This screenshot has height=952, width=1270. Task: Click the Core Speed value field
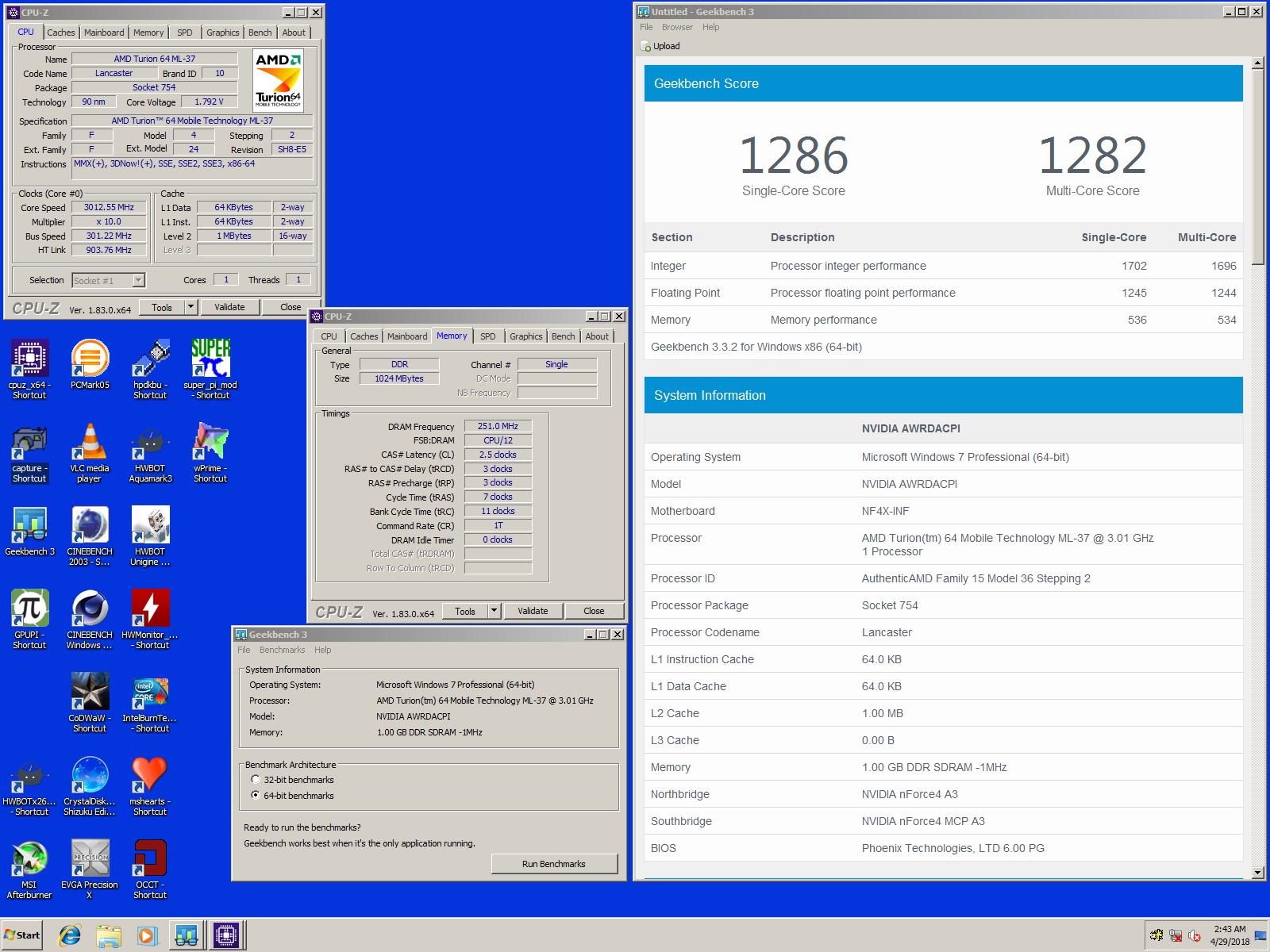click(109, 207)
